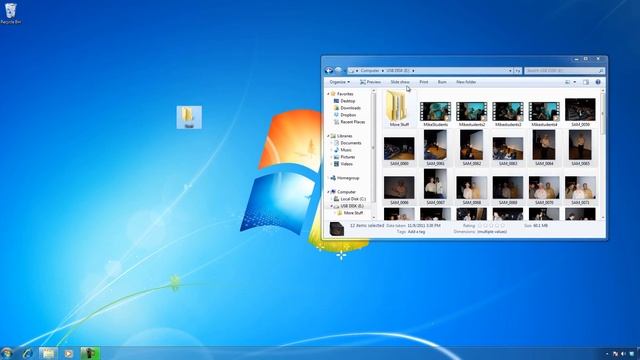Open the Organize menu
Viewport: 640px width, 360px height.
tap(340, 82)
